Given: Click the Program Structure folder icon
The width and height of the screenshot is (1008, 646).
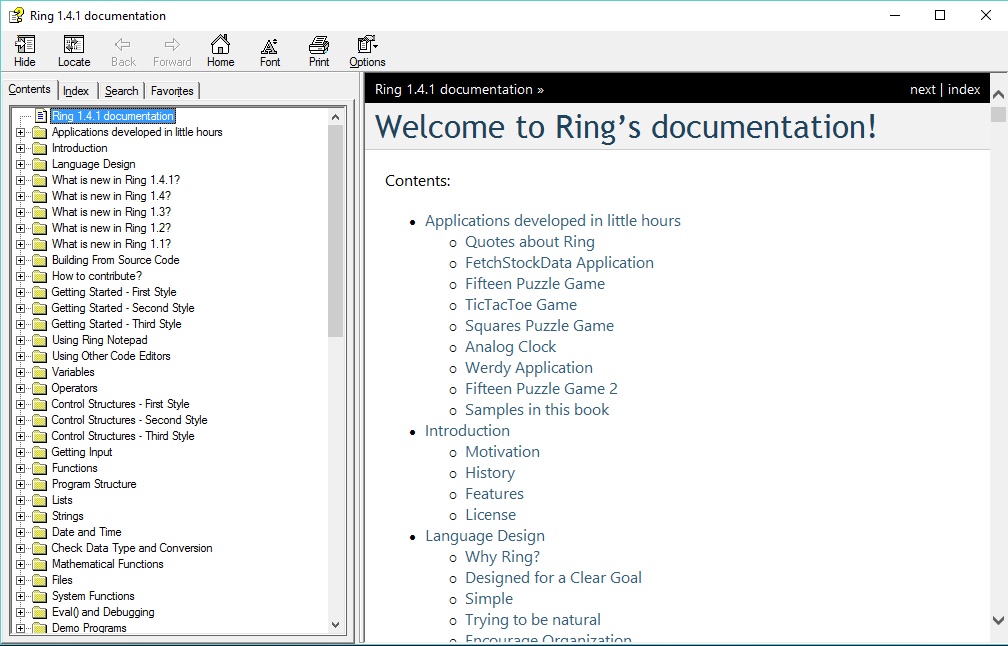Looking at the screenshot, I should point(40,485).
